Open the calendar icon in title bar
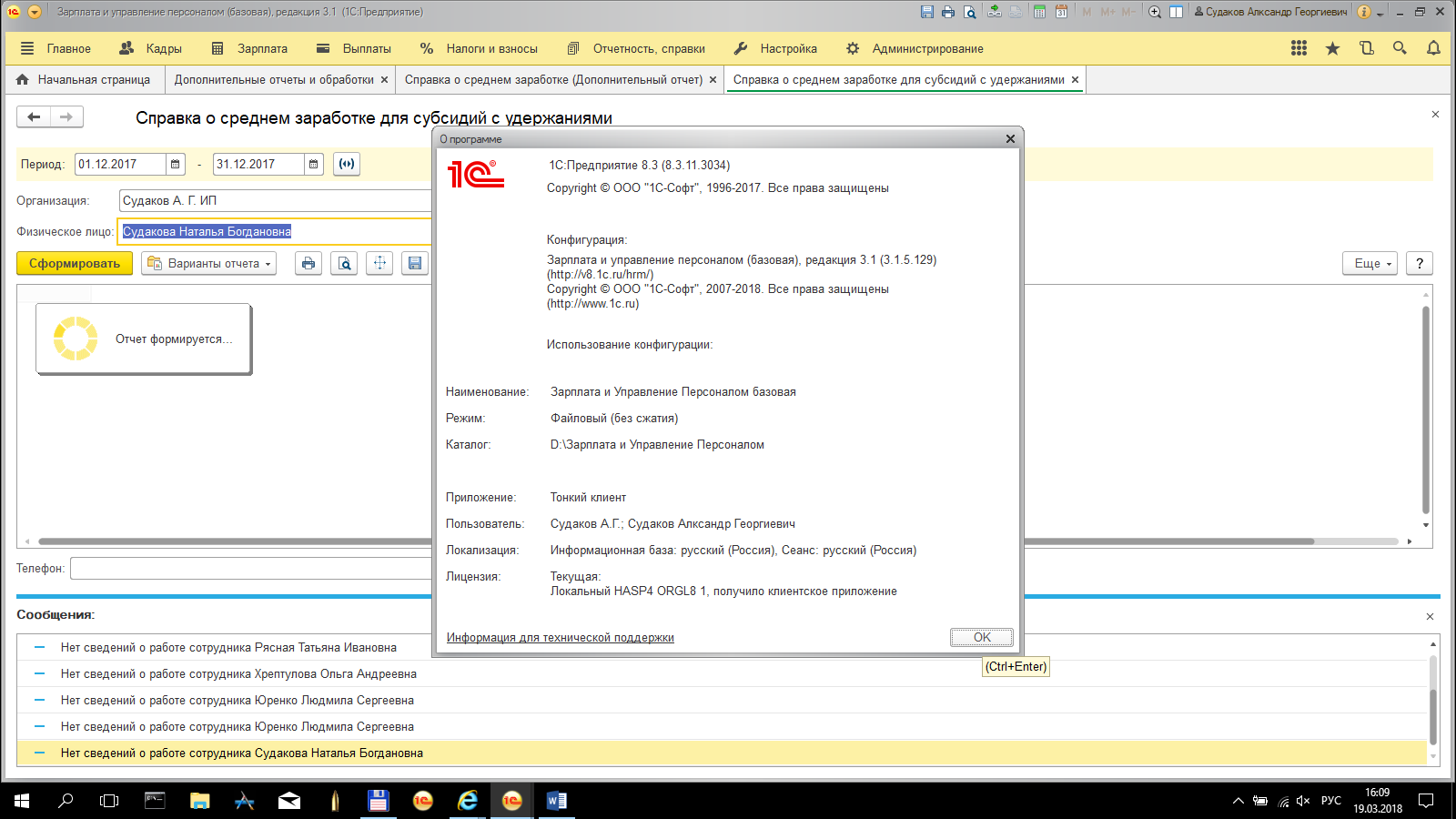The width and height of the screenshot is (1456, 819). [x=1061, y=12]
